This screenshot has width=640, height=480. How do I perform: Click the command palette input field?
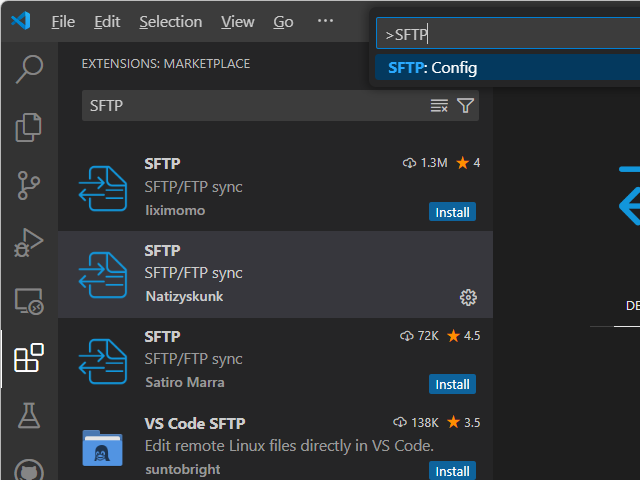pos(505,34)
